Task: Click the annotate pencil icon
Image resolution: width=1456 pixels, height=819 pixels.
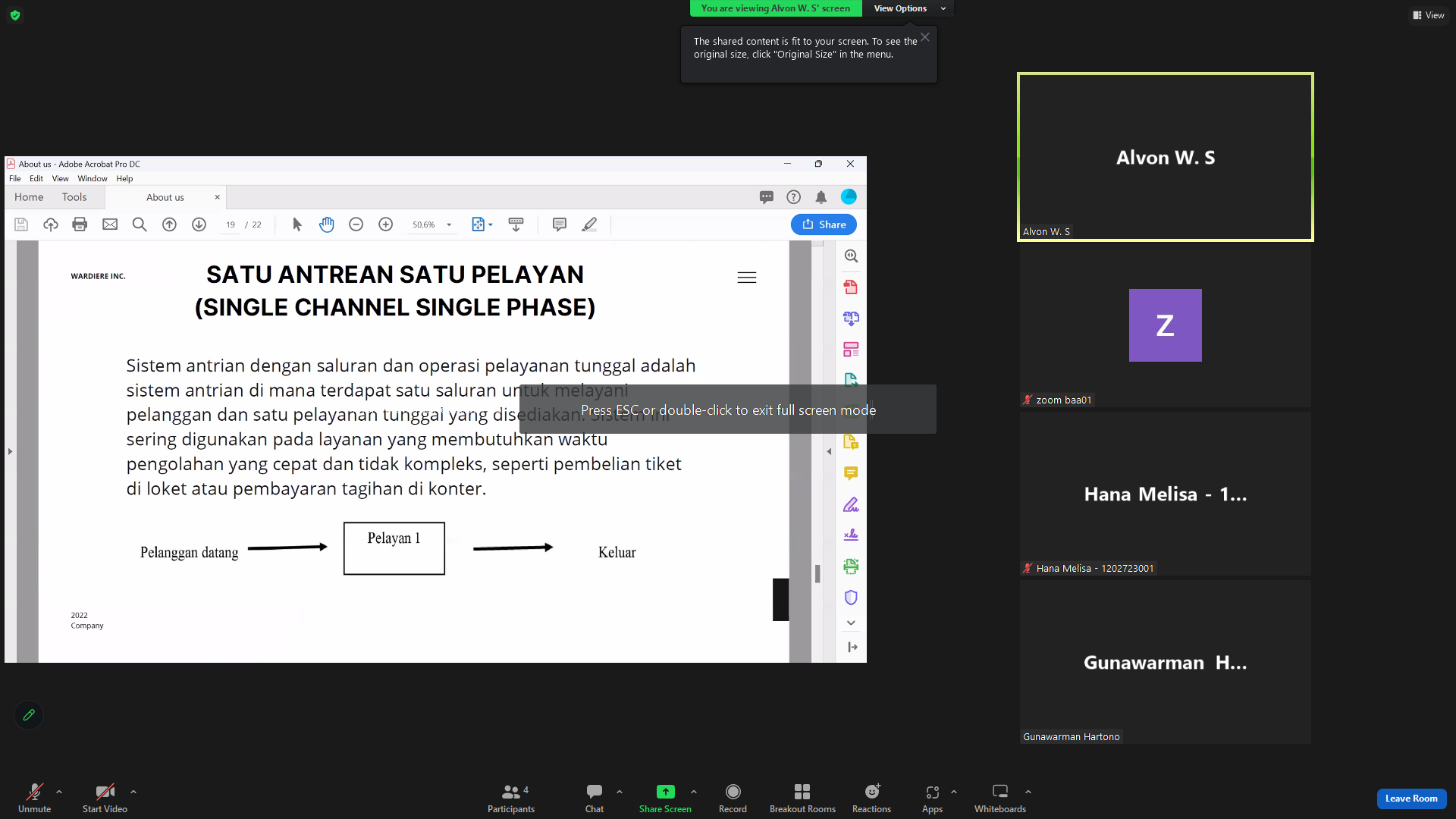Action: 29,715
